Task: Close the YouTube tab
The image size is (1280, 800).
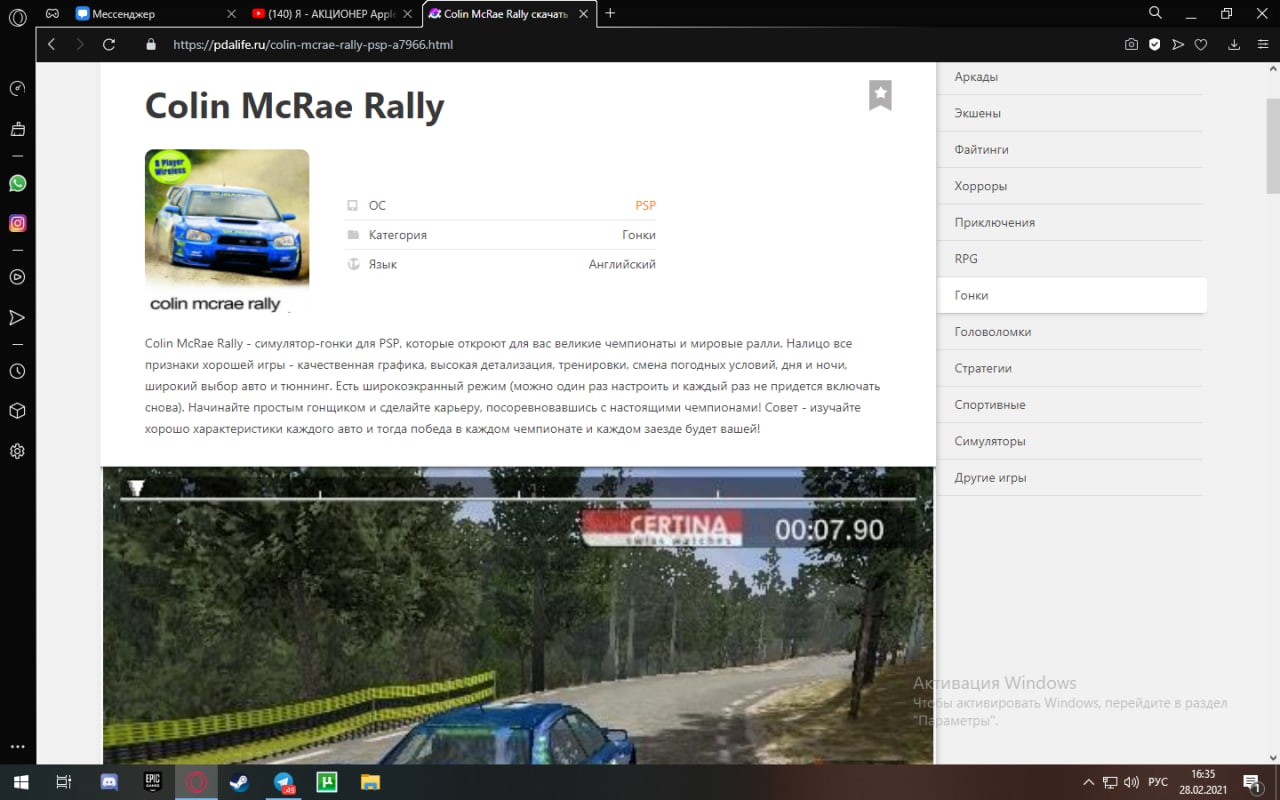Action: [x=409, y=14]
